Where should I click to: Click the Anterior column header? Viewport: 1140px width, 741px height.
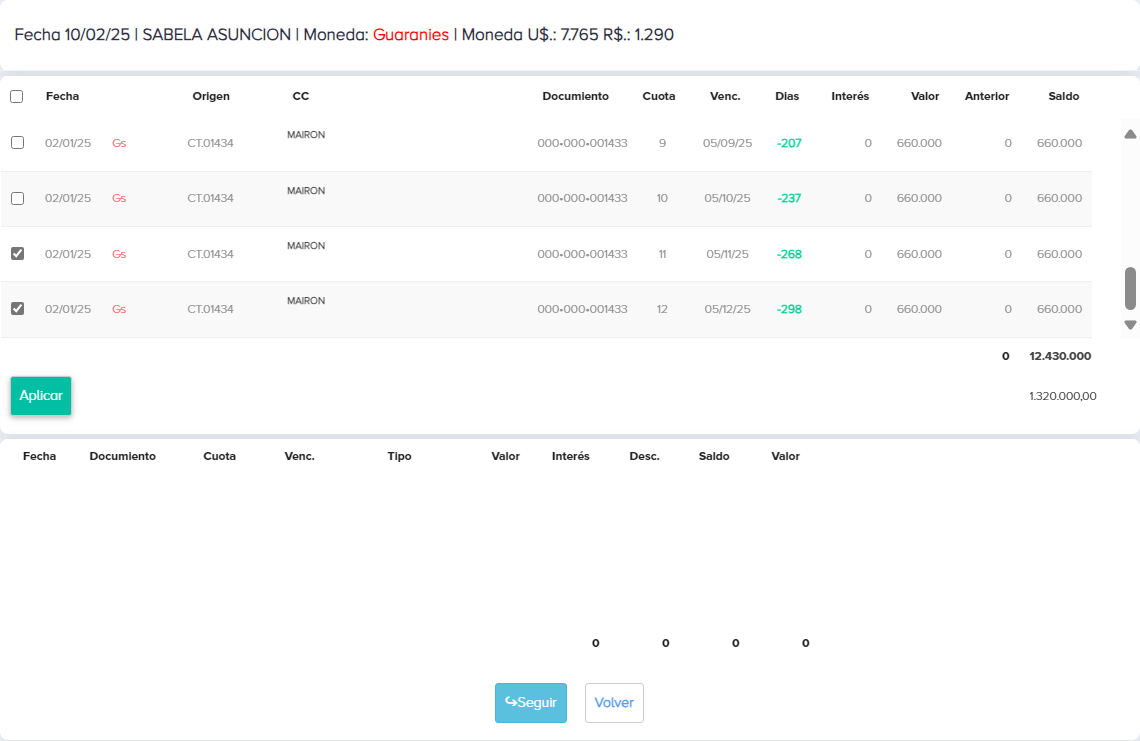(x=987, y=96)
